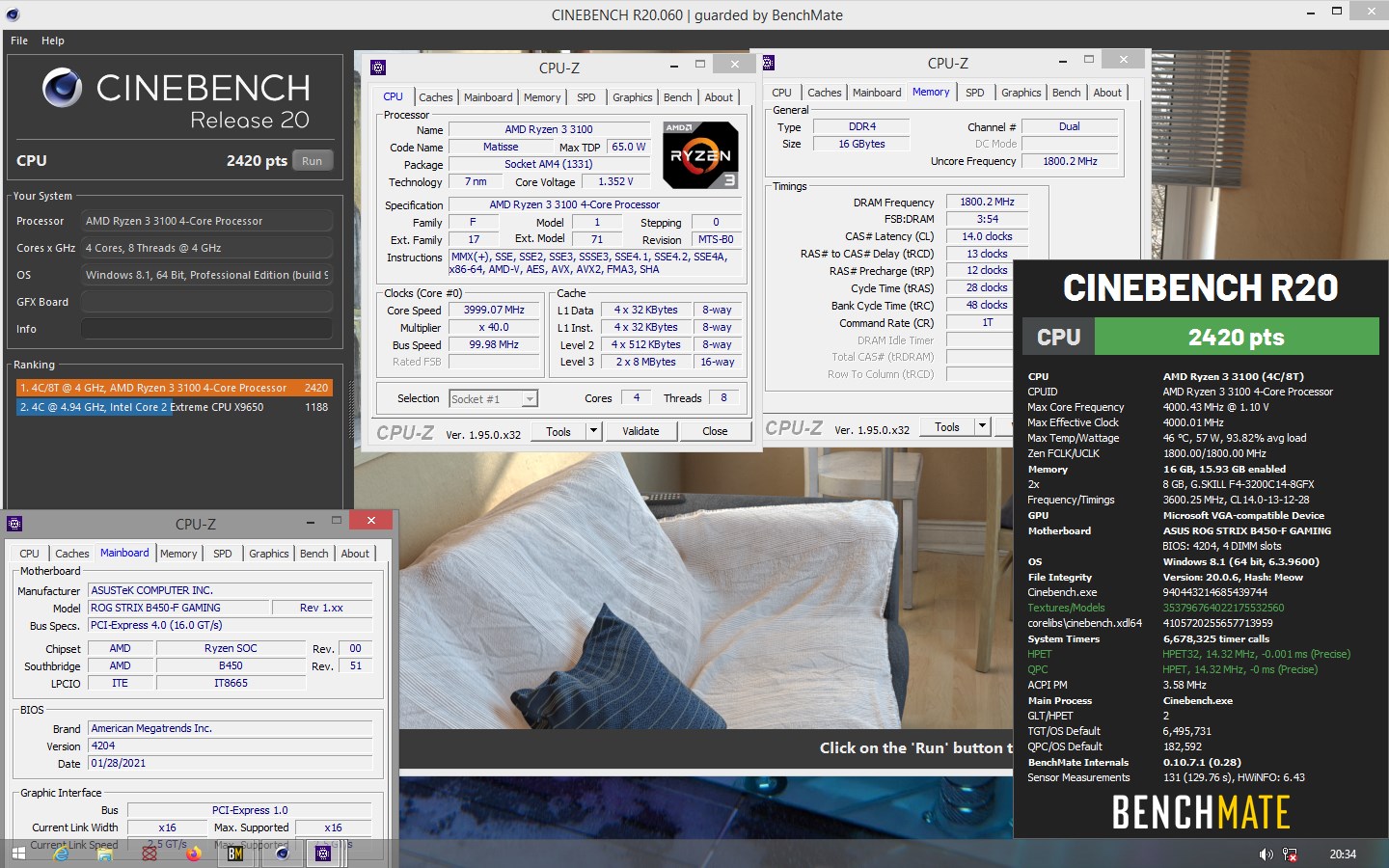1389x868 pixels.
Task: Switch to Memory tab in center CPU-Z window
Action: pyautogui.click(x=542, y=97)
